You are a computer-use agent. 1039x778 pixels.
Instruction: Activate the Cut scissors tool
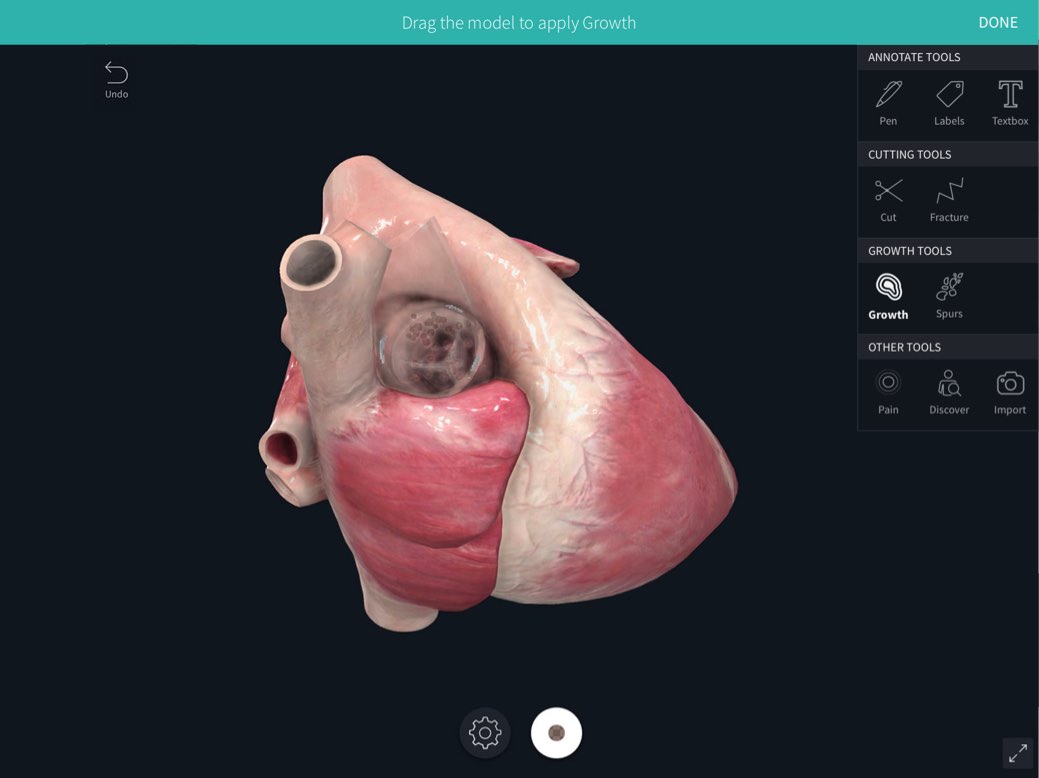(888, 199)
